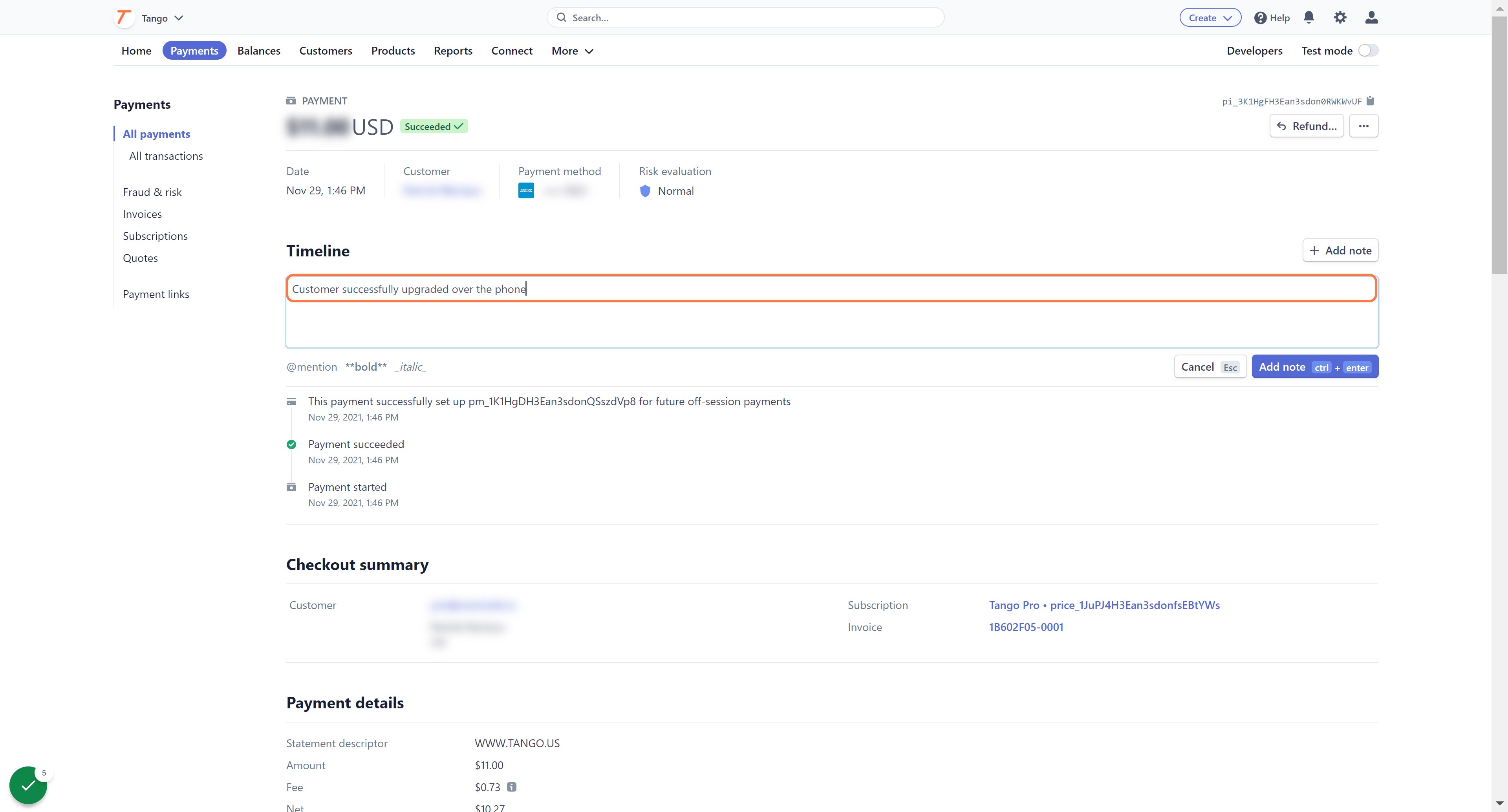Open the Create dropdown
The width and height of the screenshot is (1508, 812).
tap(1210, 18)
